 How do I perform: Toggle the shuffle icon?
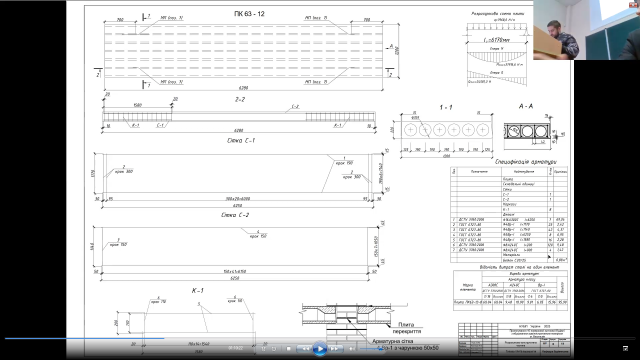(264, 349)
